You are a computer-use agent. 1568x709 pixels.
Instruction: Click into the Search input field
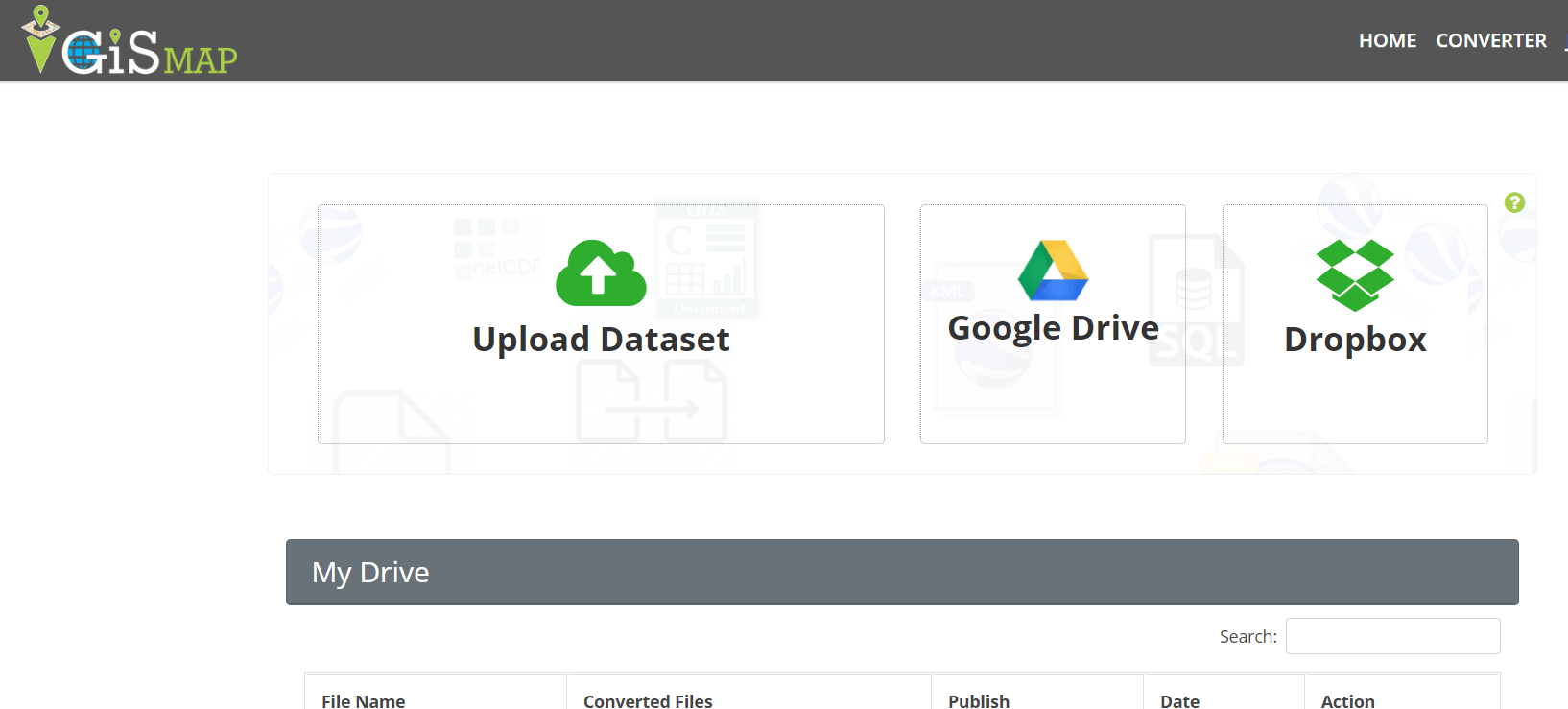point(1392,636)
